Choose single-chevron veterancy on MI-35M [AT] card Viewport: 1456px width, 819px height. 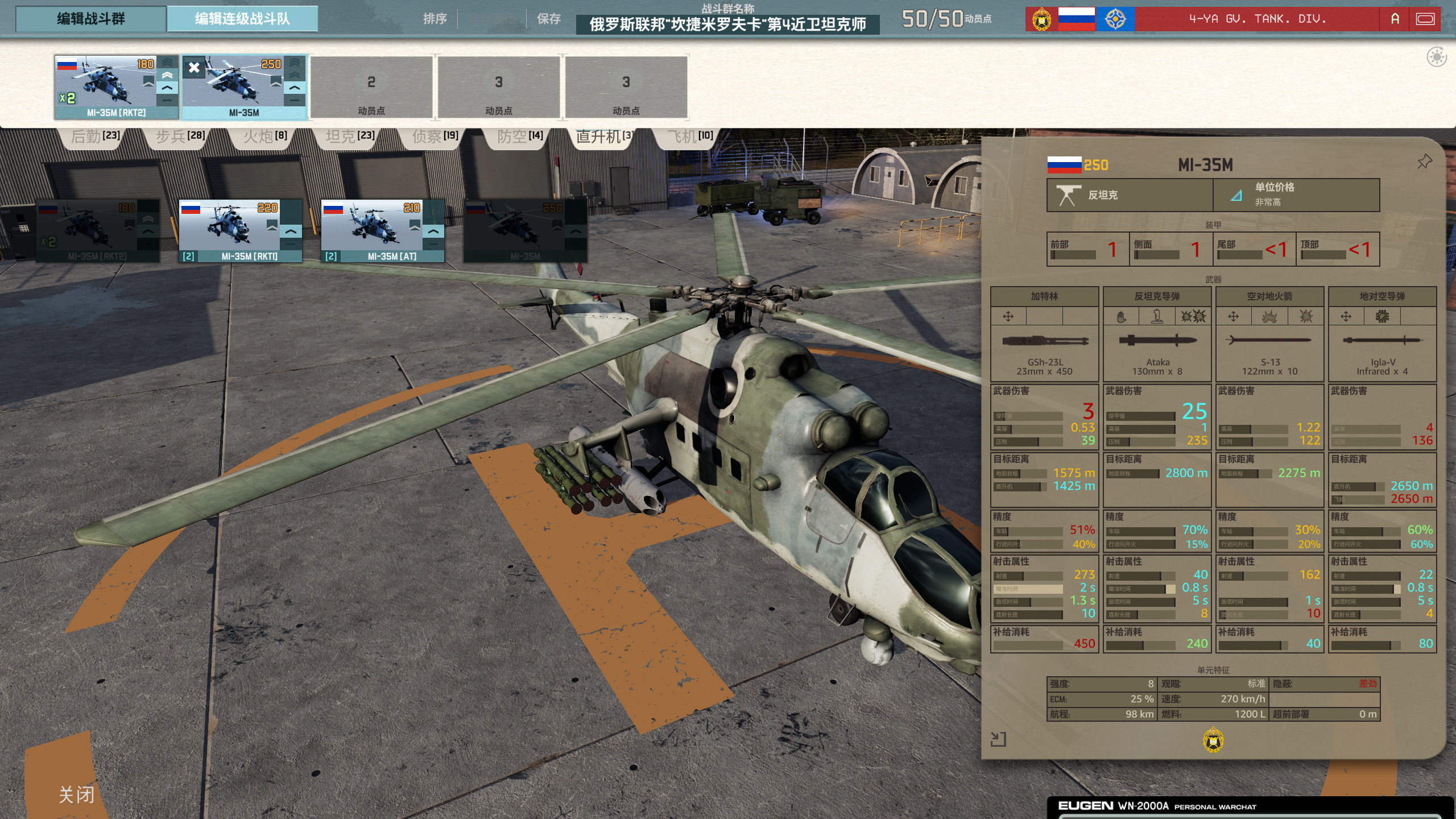[433, 231]
